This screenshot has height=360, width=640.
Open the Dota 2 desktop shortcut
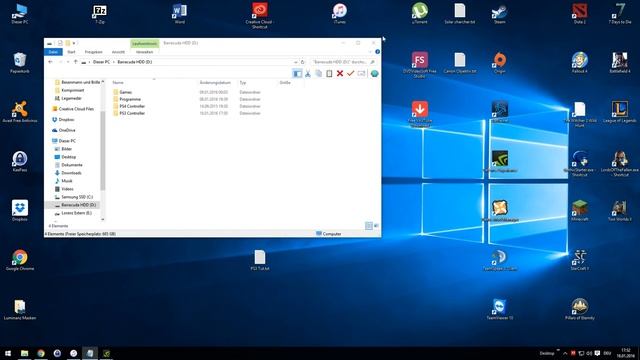coord(580,14)
